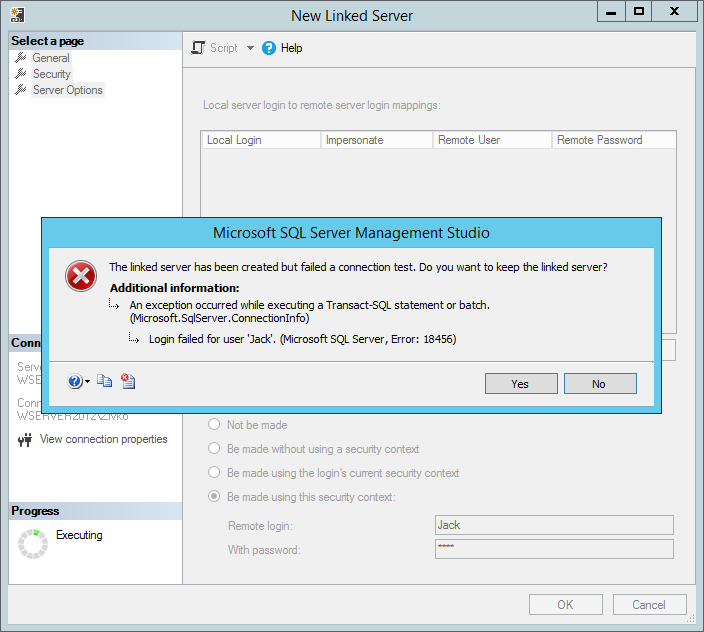Click the blue Help question mark icon
The width and height of the screenshot is (704, 632).
[x=268, y=48]
